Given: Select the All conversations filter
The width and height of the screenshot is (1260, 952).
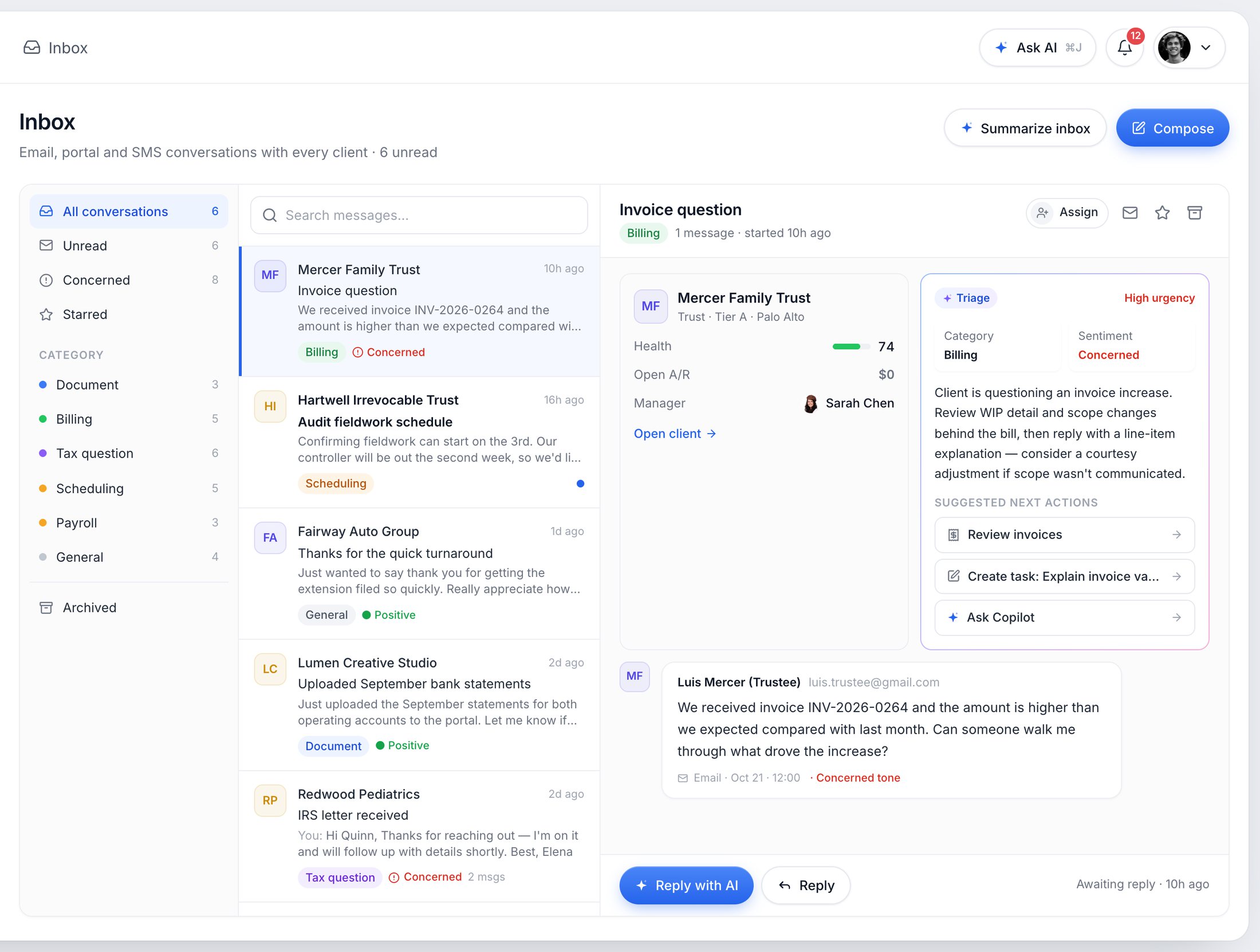Looking at the screenshot, I should click(129, 211).
